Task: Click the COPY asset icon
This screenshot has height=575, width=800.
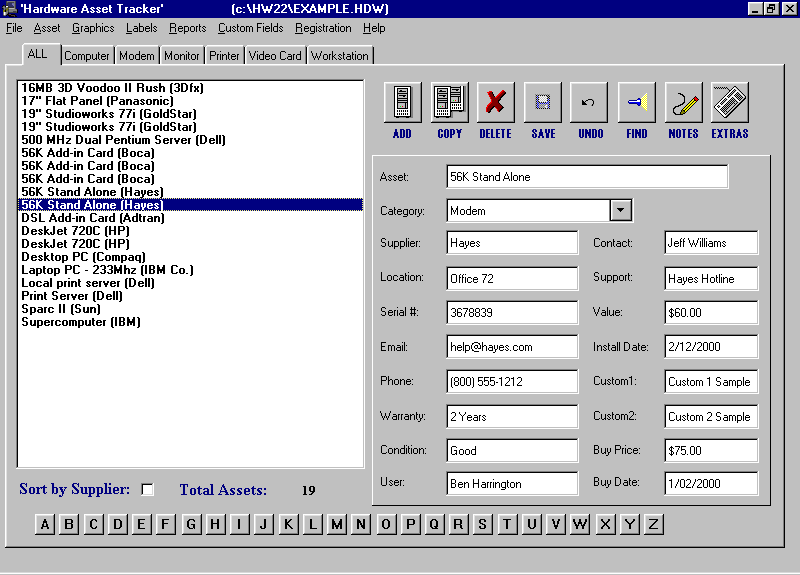Action: [x=449, y=102]
